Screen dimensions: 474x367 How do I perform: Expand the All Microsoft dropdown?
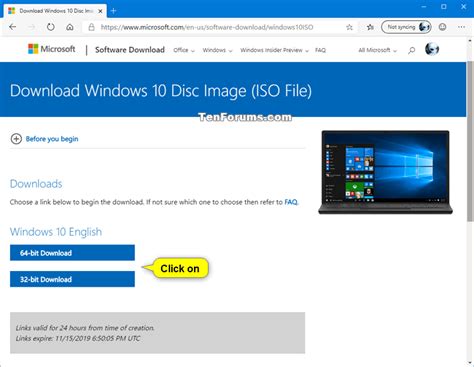[x=377, y=50]
